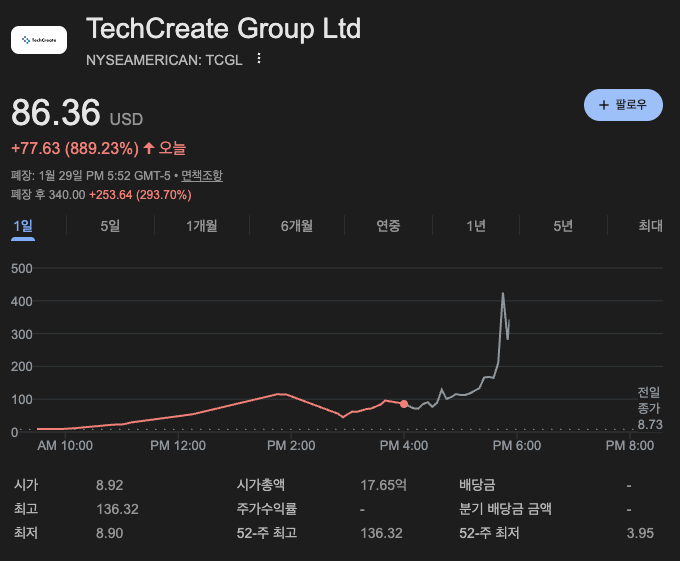Screen dimensions: 680x561
Task: Click the 최고 value 136.32
Action: click(x=118, y=509)
